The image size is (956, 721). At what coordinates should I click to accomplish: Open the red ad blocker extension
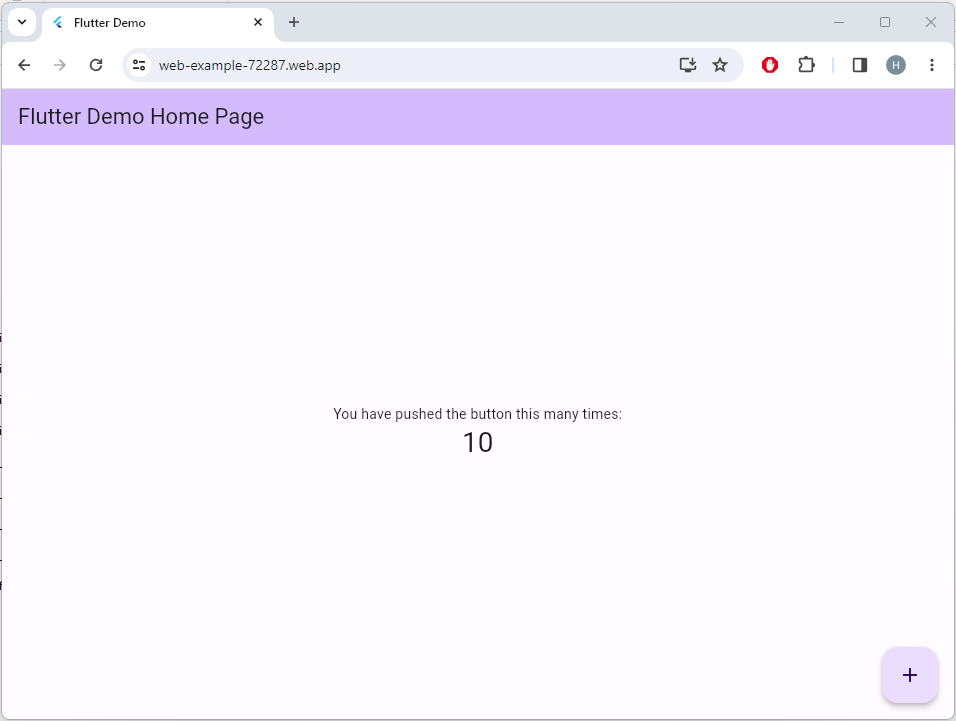(x=770, y=65)
